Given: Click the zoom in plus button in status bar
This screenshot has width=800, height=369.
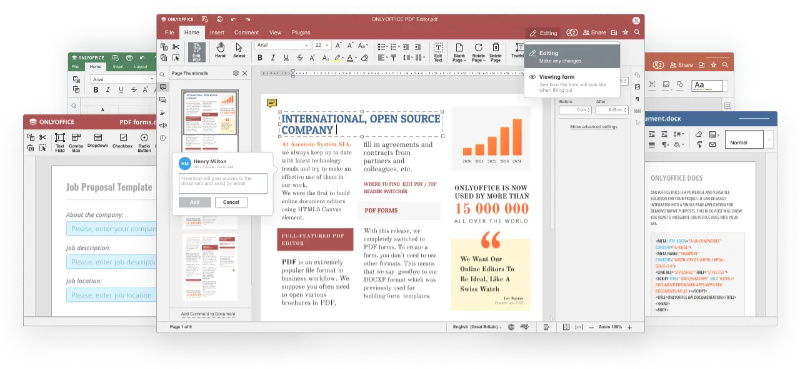Looking at the screenshot, I should [630, 327].
